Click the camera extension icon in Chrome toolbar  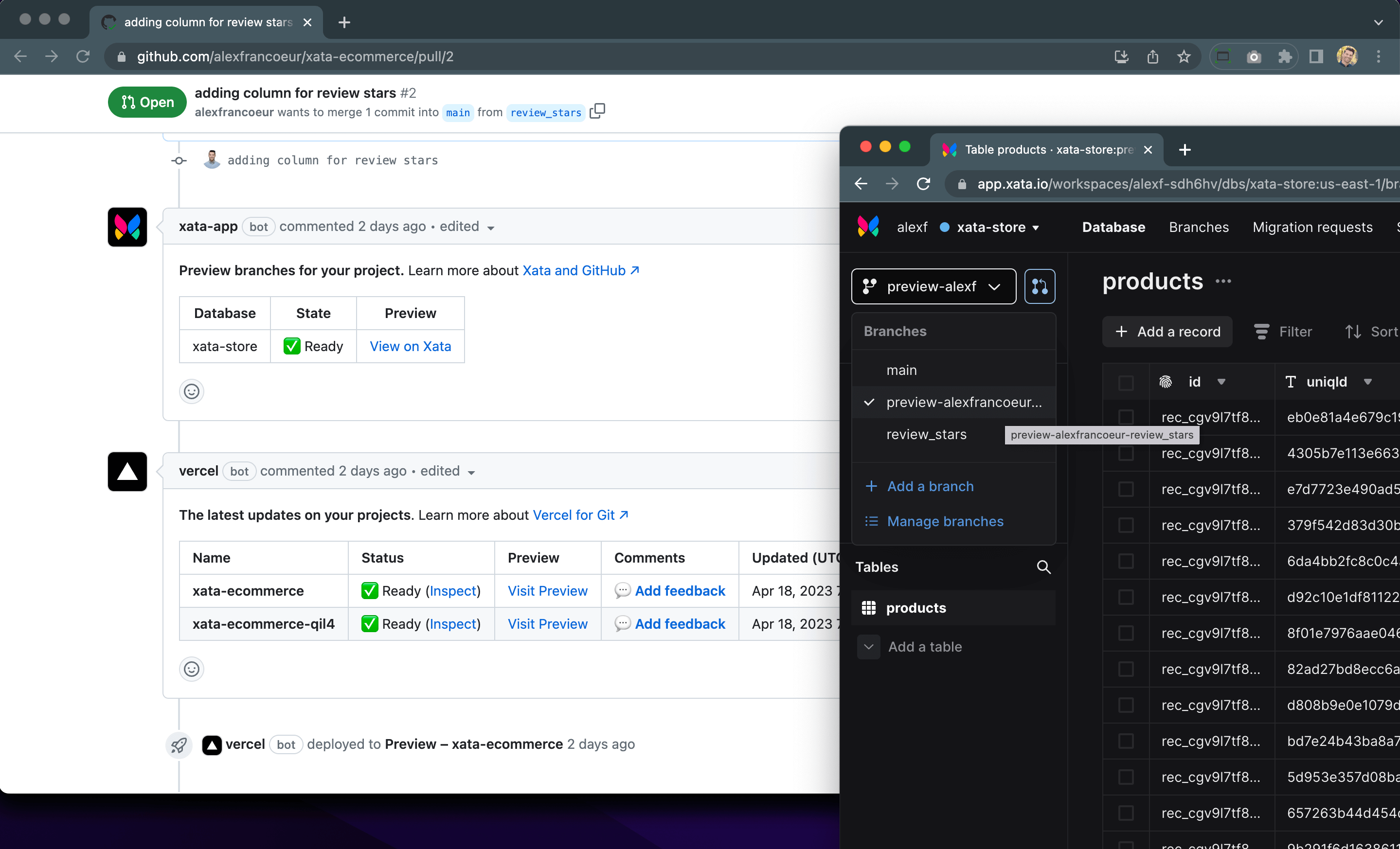click(1254, 57)
